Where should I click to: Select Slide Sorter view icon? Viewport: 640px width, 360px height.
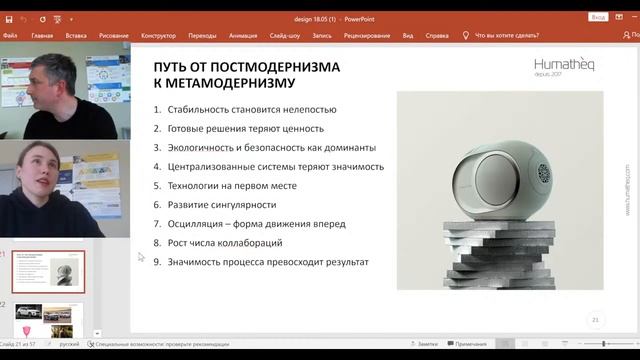pos(525,344)
